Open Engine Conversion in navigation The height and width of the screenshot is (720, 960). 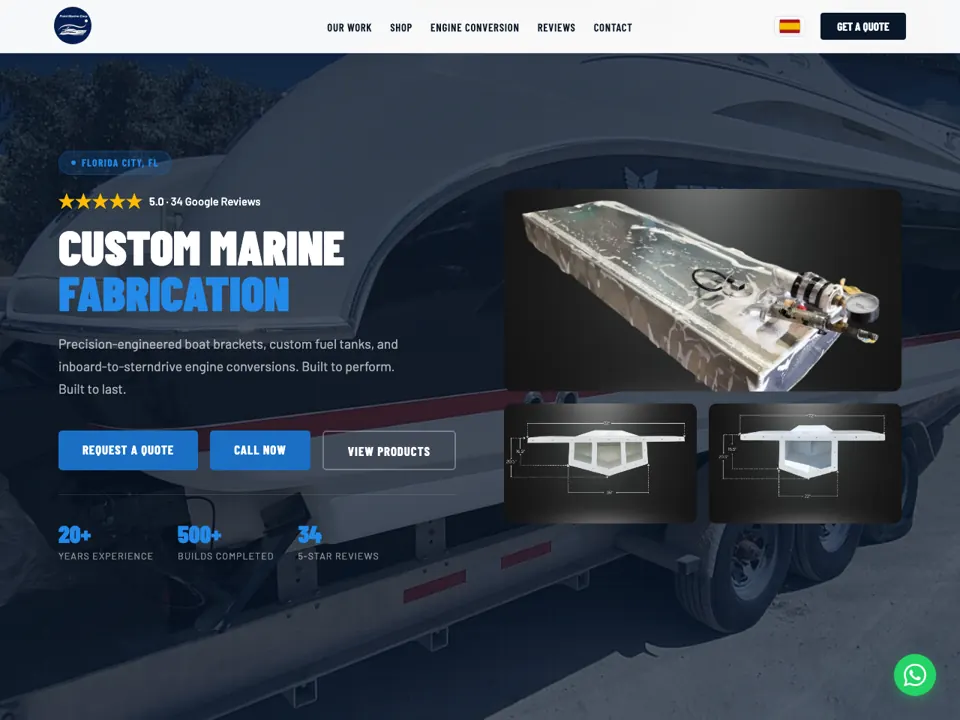[x=474, y=28]
